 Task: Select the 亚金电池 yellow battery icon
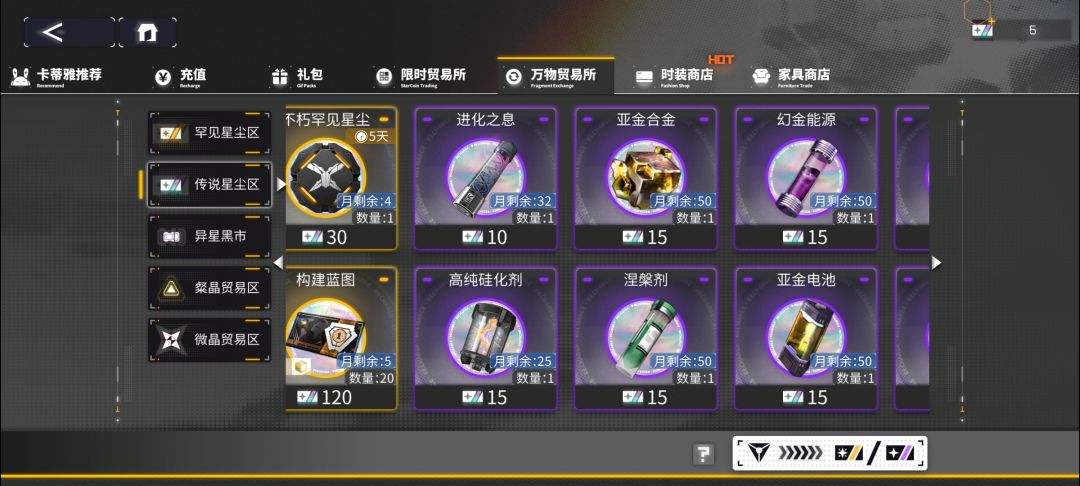click(x=806, y=337)
